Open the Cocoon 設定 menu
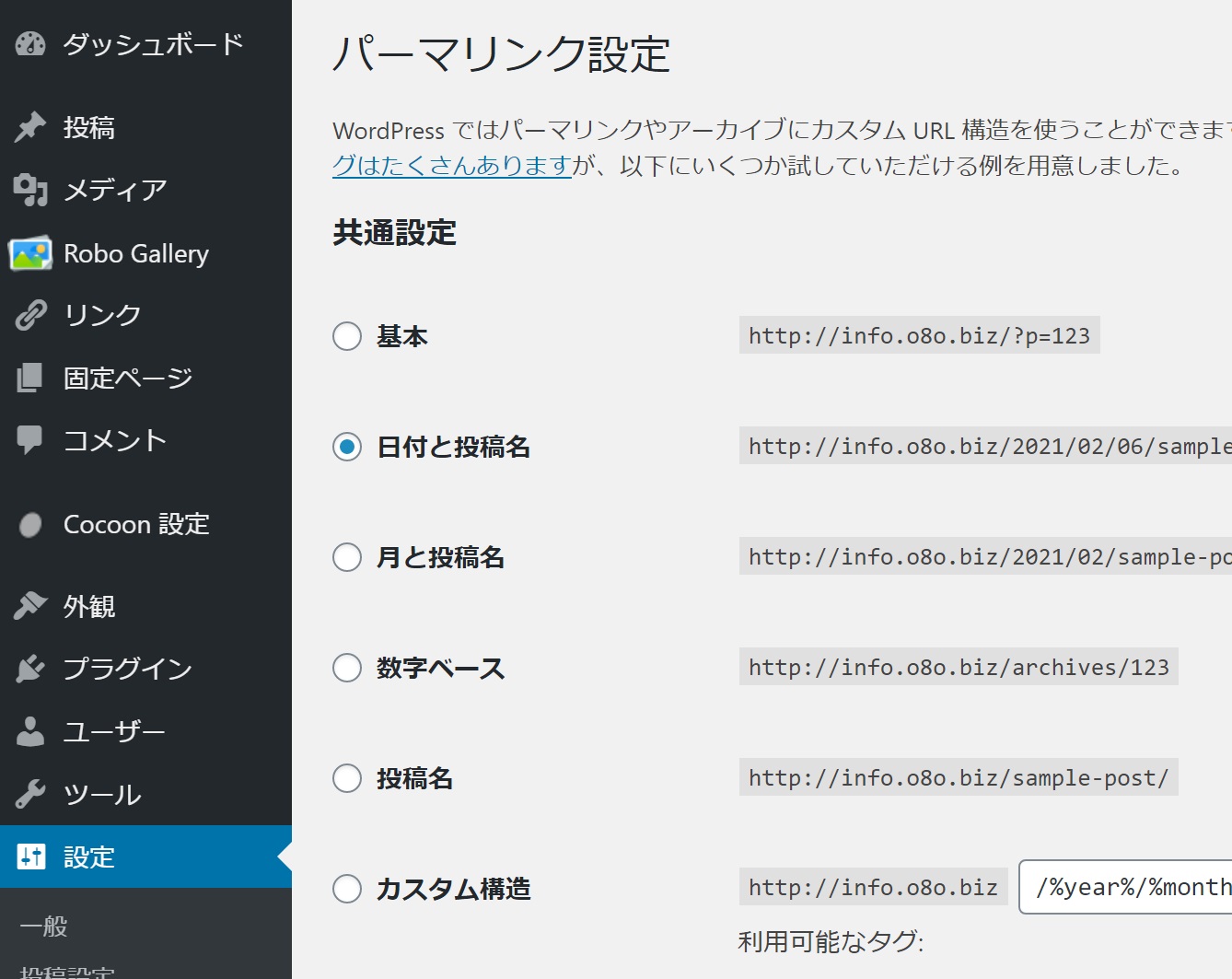Viewport: 1232px width, 979px height. pos(136,525)
